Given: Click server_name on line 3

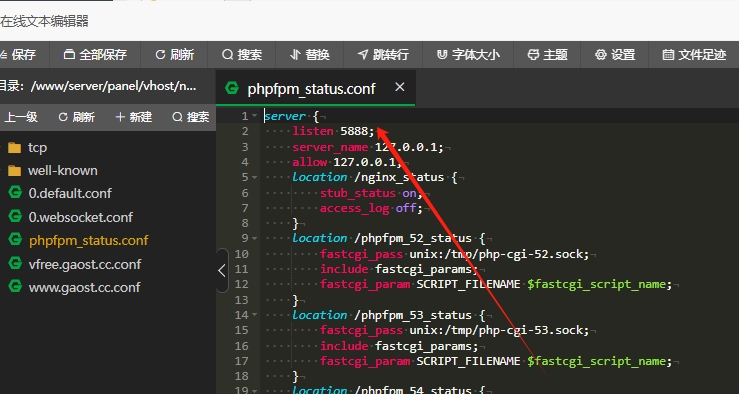Looking at the screenshot, I should click(x=330, y=147).
